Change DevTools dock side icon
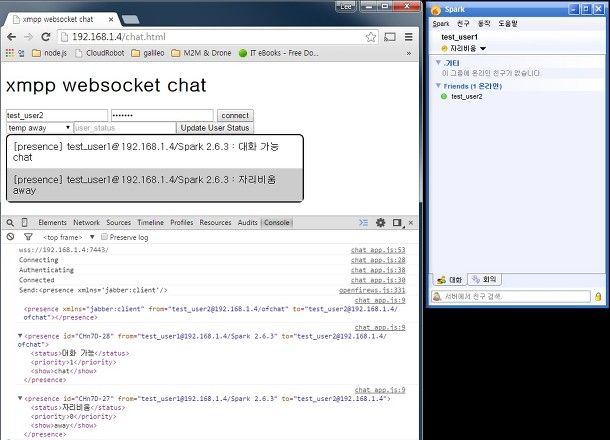The width and height of the screenshot is (610, 440). 397,223
